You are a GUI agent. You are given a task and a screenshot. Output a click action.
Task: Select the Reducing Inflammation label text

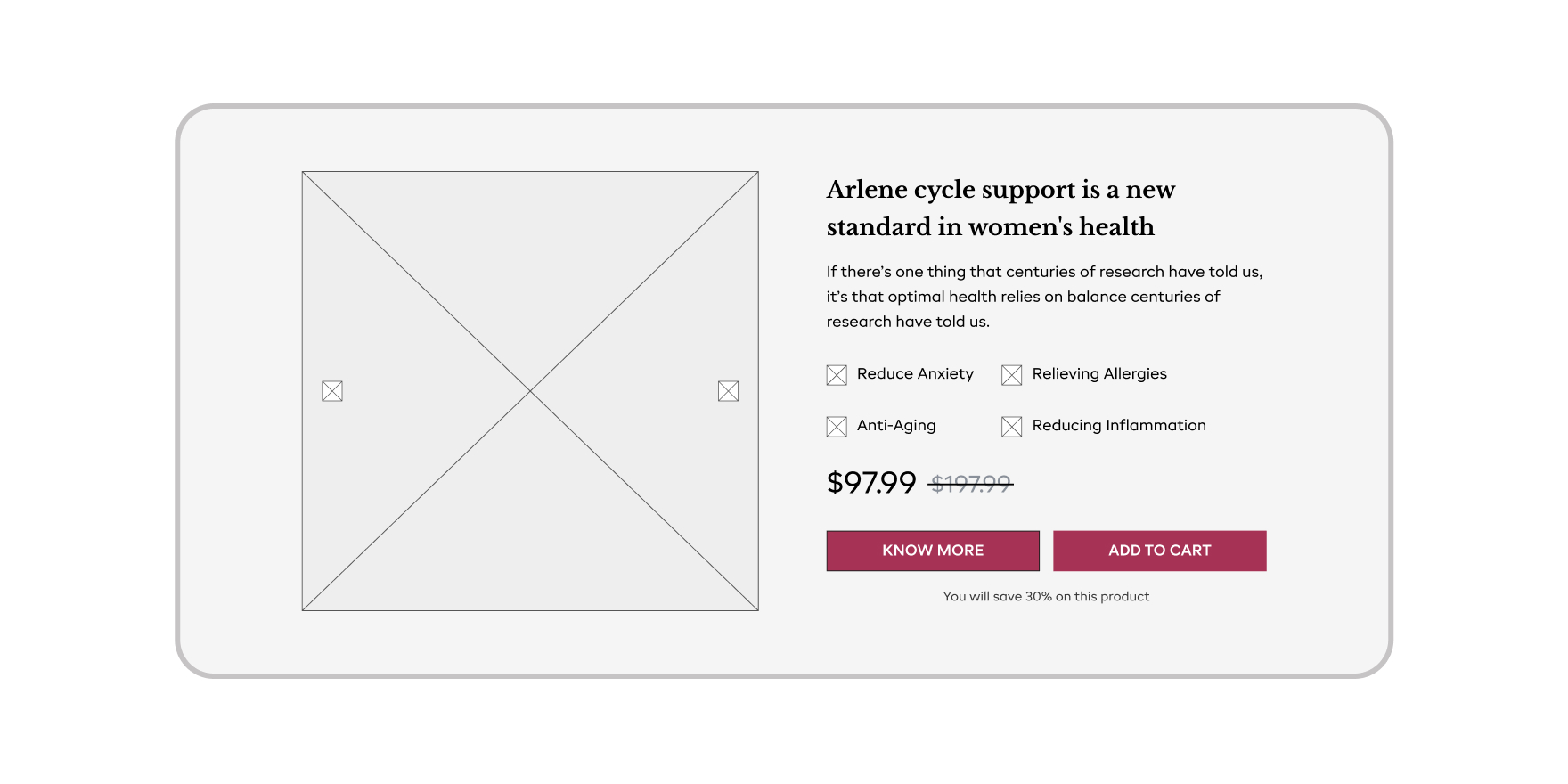coord(1118,426)
